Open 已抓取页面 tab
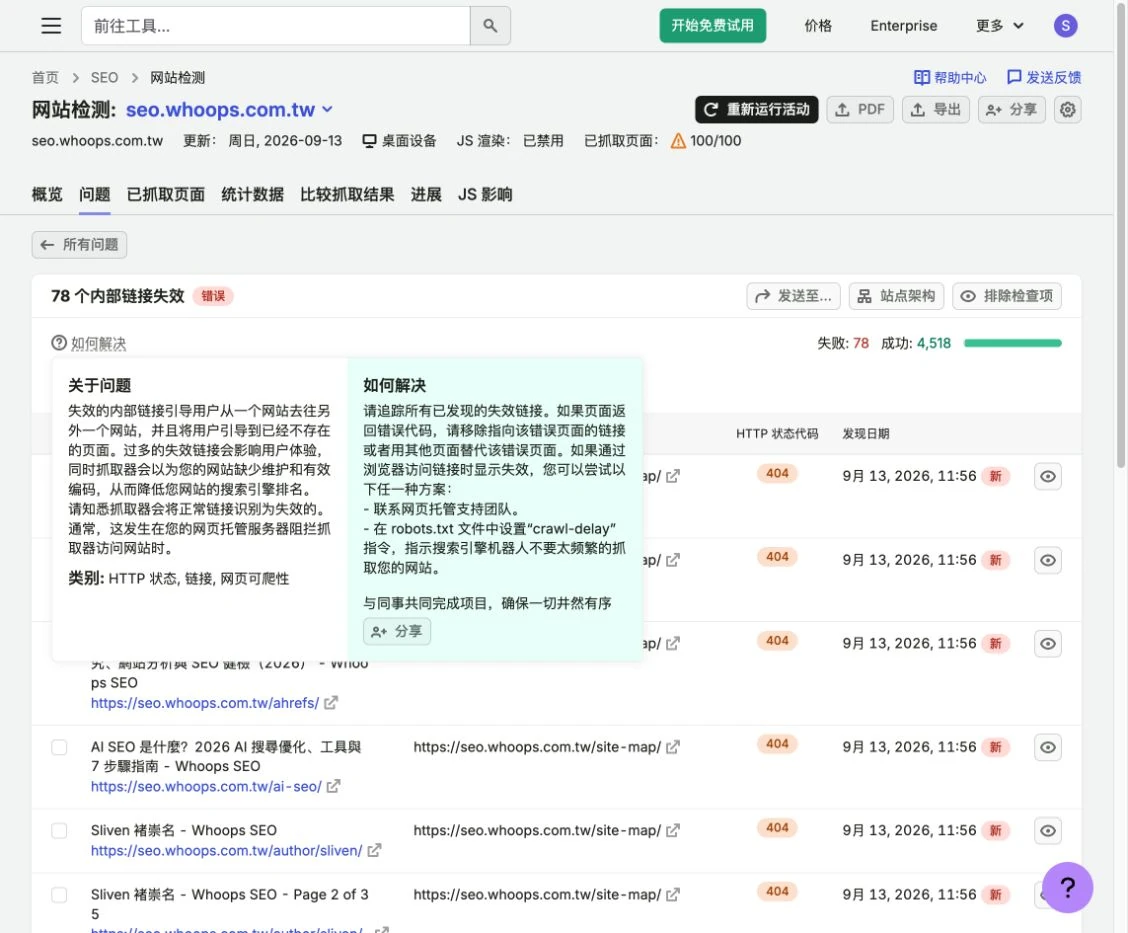1128x933 pixels. coord(165,194)
